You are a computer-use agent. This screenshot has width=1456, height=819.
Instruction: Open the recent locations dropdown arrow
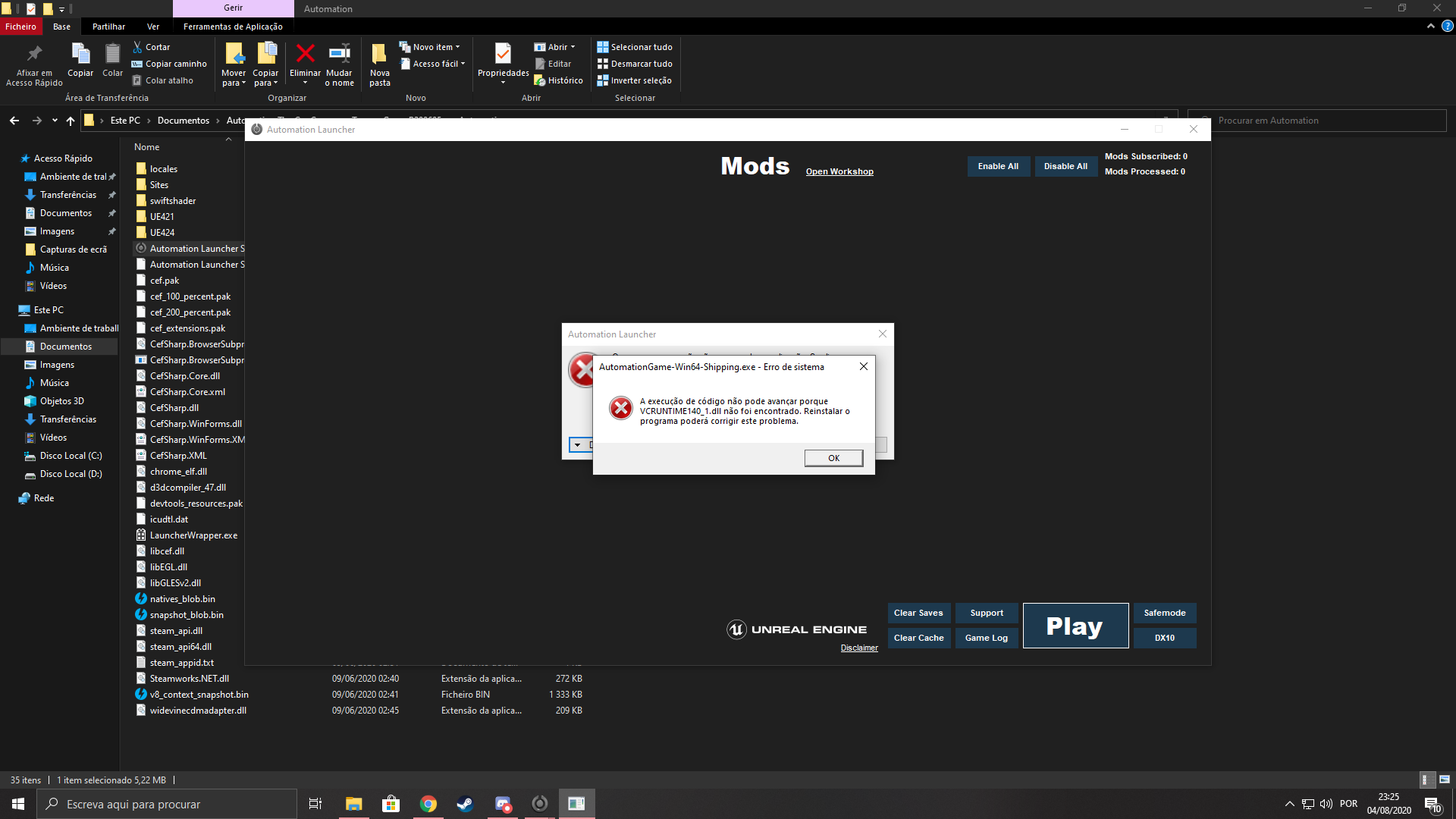[x=55, y=121]
